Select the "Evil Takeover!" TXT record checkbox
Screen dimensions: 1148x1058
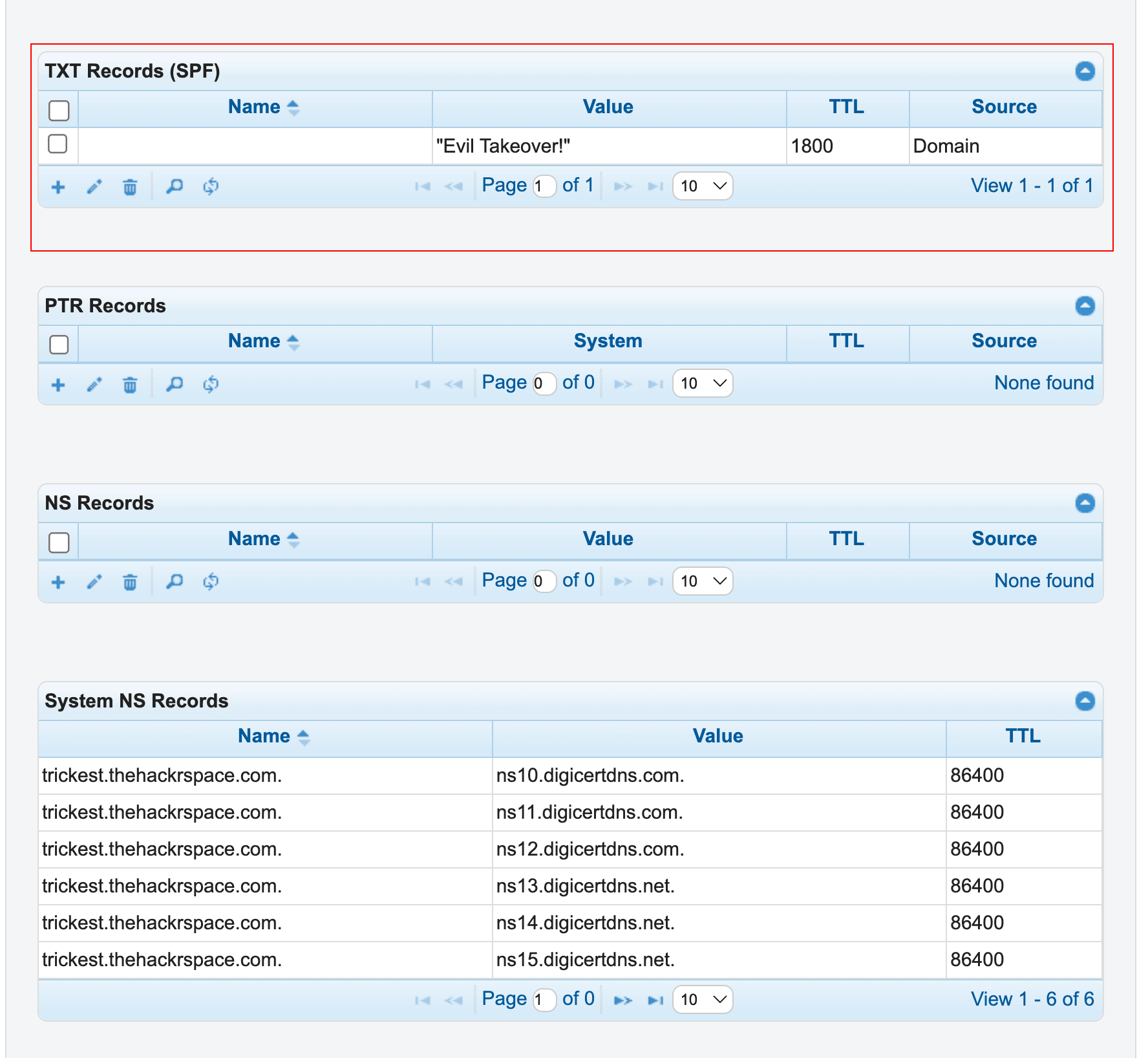tap(58, 144)
